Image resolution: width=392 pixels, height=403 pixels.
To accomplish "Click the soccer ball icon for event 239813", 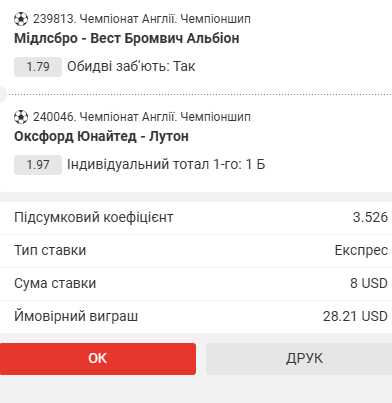I will point(21,19).
